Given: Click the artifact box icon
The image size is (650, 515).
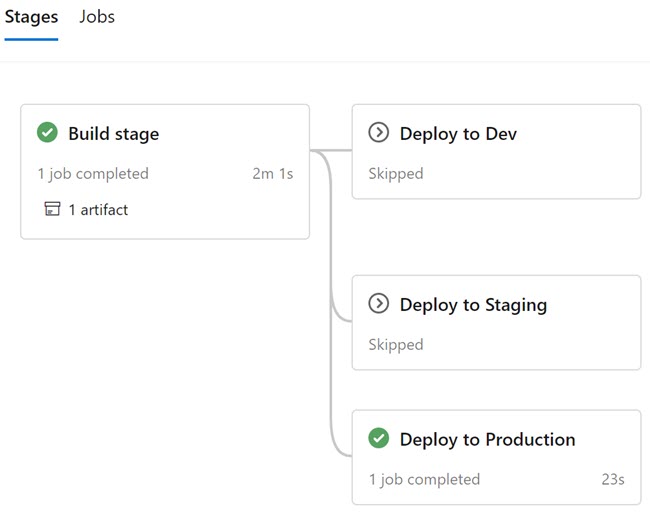Looking at the screenshot, I should pos(52,209).
